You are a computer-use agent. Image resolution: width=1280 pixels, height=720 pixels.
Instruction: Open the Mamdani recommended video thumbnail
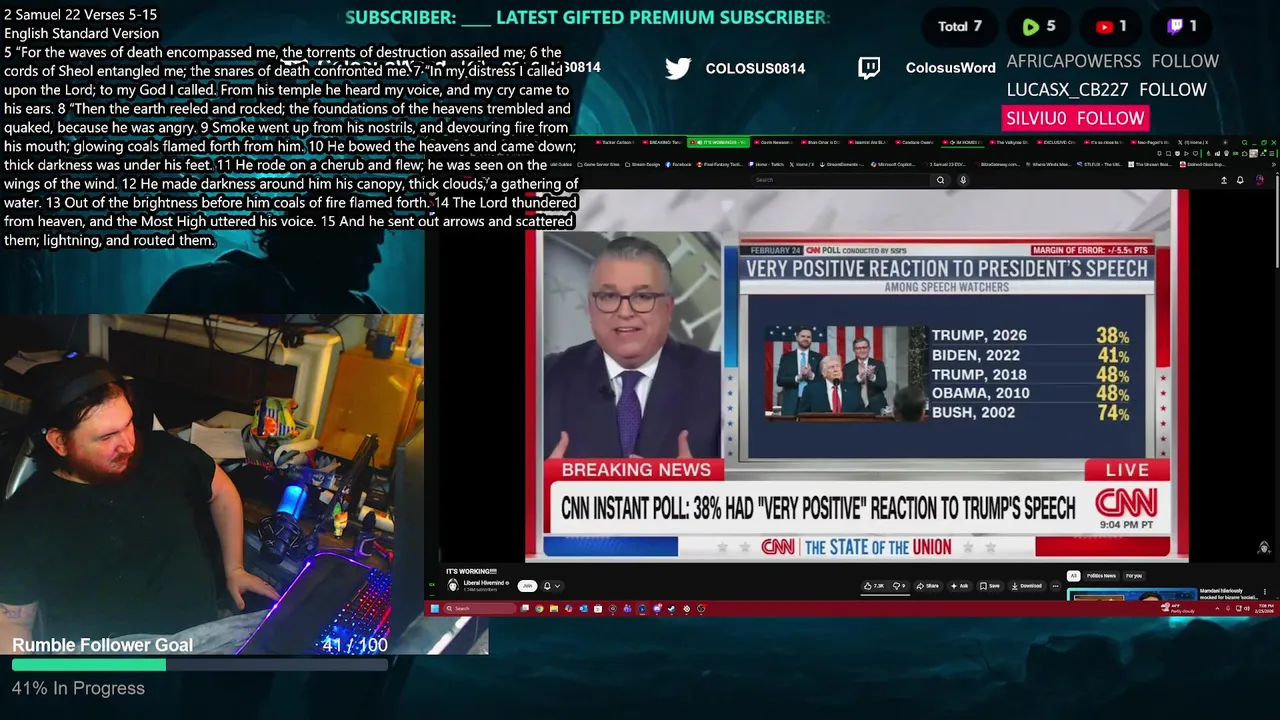(1131, 596)
